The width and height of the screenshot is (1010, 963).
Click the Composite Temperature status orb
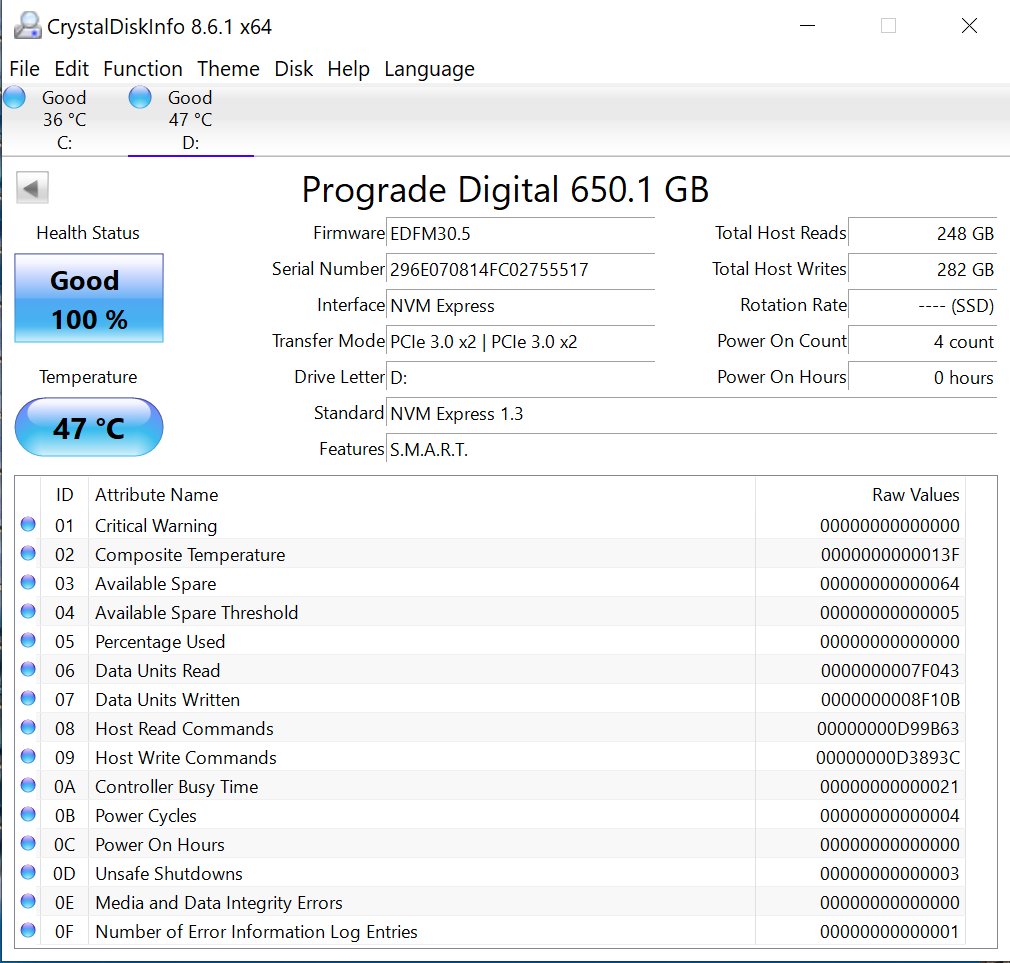(x=28, y=554)
